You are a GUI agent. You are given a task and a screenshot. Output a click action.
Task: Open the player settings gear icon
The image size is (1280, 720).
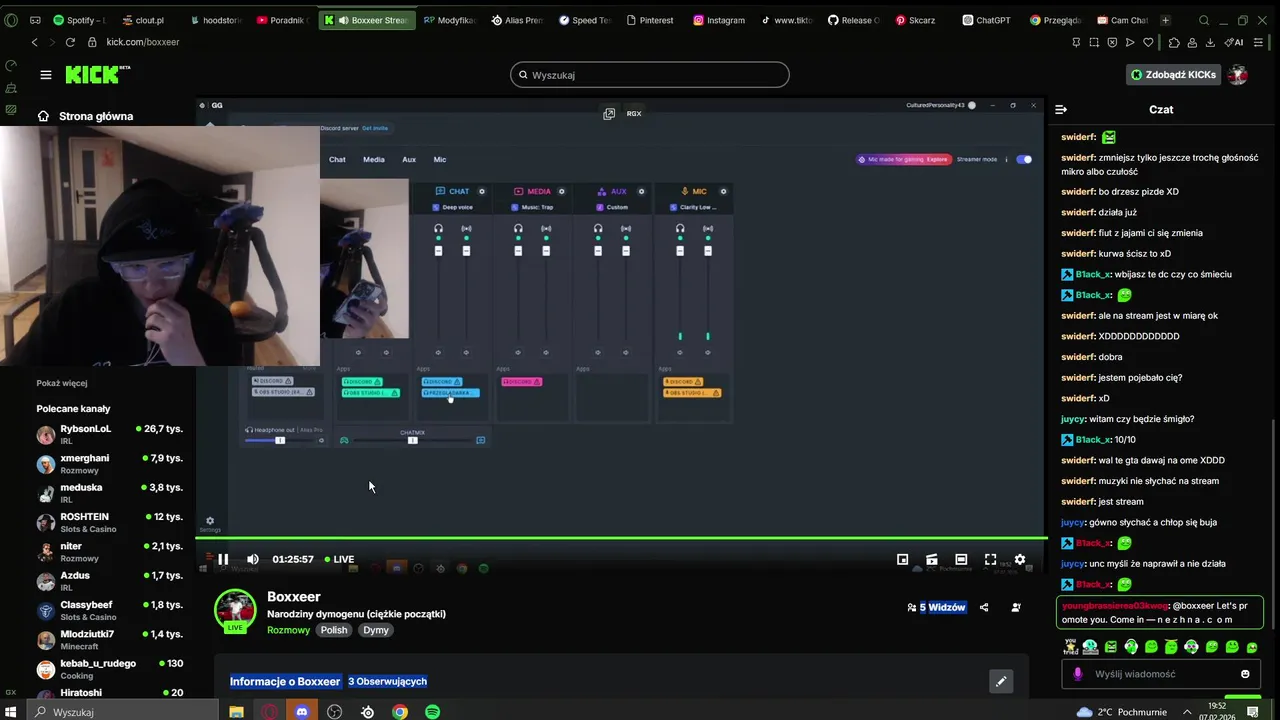point(1020,560)
